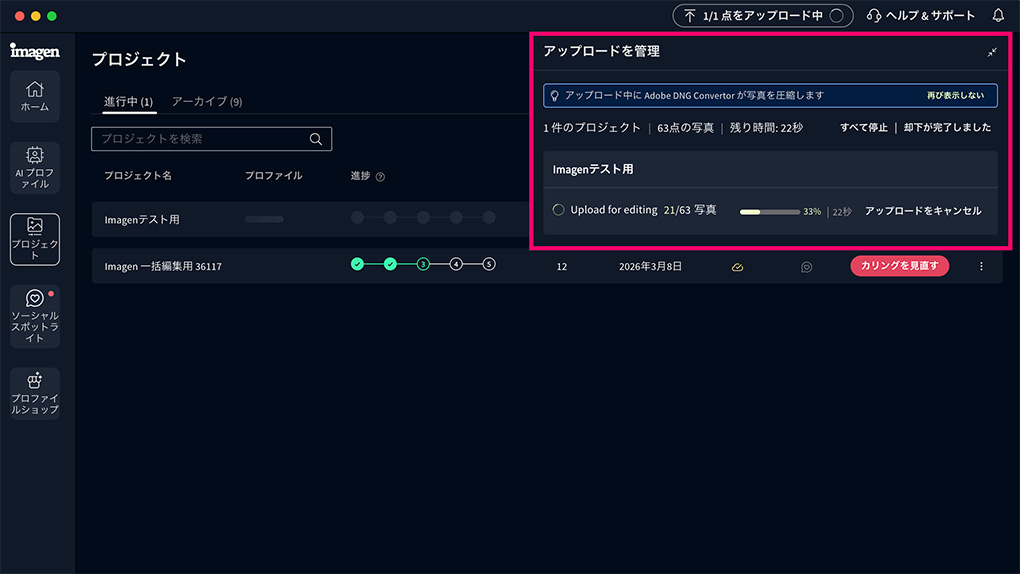Open Social Spotlight in the sidebar
This screenshot has width=1020, height=574.
[x=34, y=315]
